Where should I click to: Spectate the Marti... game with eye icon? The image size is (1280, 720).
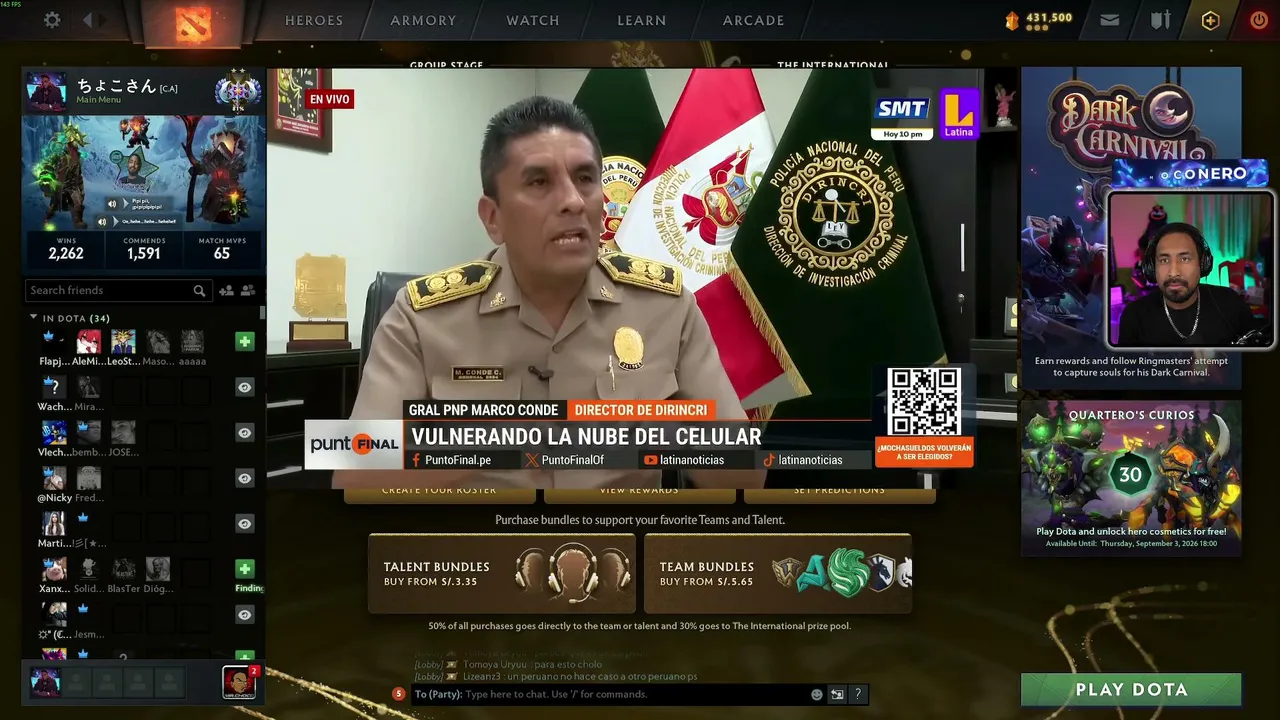point(245,523)
